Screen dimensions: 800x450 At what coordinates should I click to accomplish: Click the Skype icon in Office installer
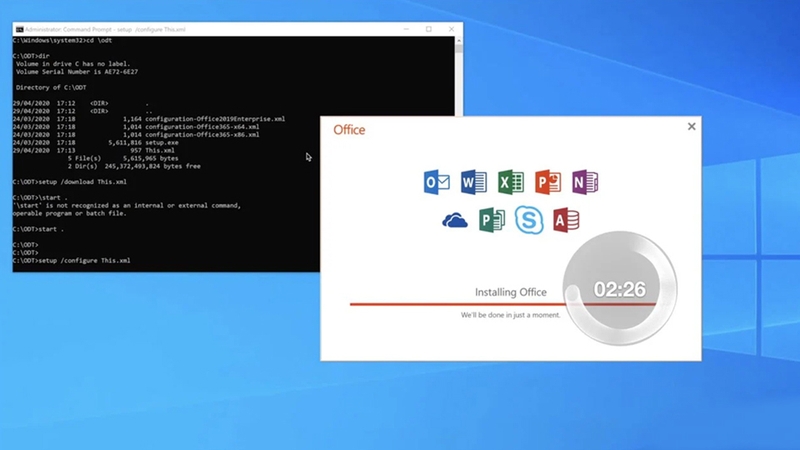529,220
